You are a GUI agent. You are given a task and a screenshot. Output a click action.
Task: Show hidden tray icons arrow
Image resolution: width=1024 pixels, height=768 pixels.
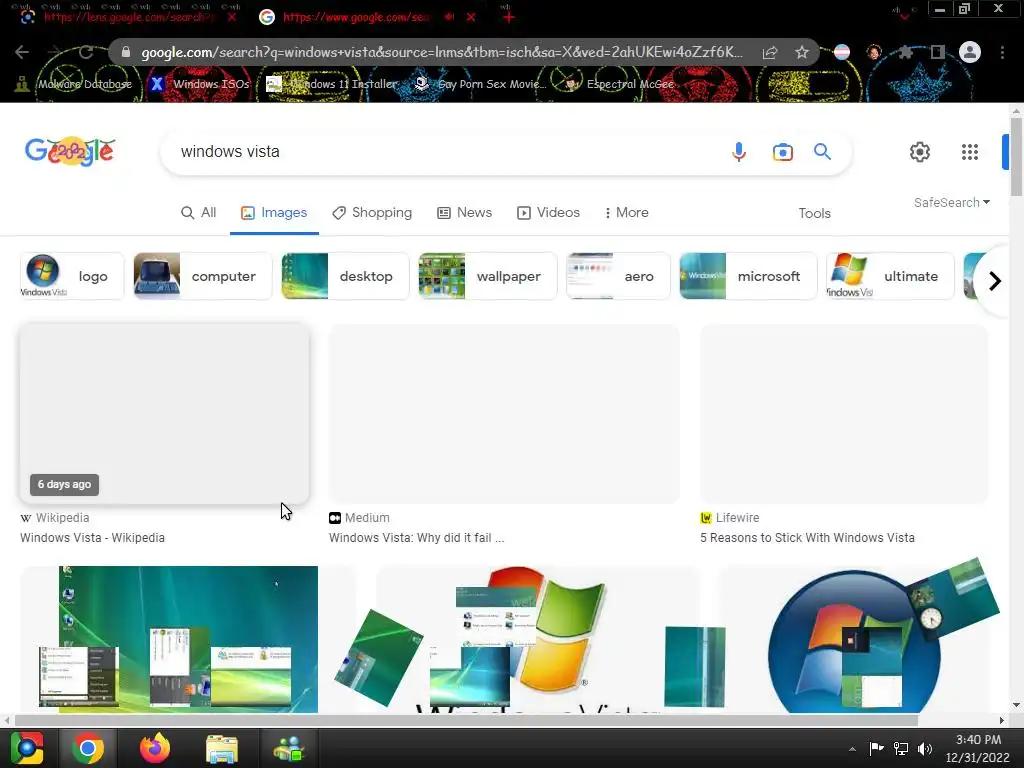coord(852,749)
